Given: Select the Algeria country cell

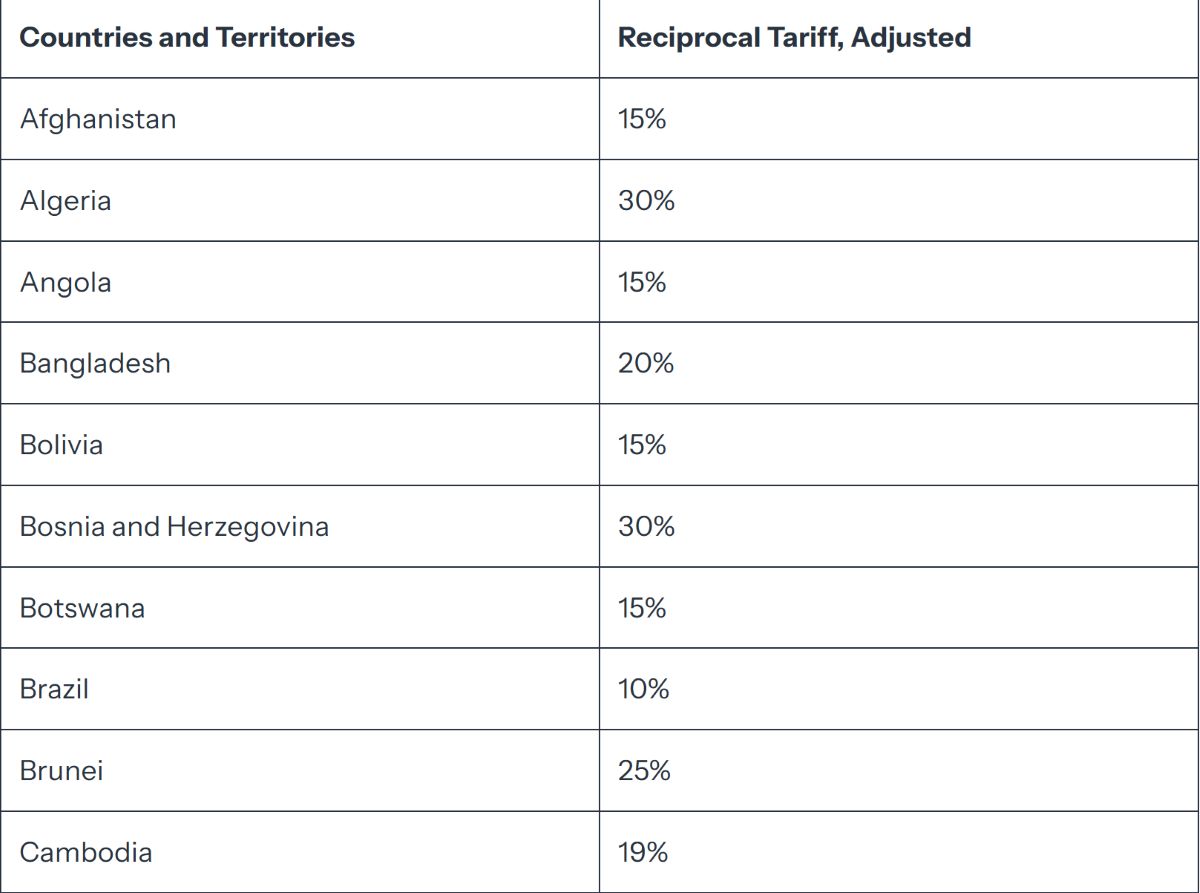Looking at the screenshot, I should coord(65,201).
